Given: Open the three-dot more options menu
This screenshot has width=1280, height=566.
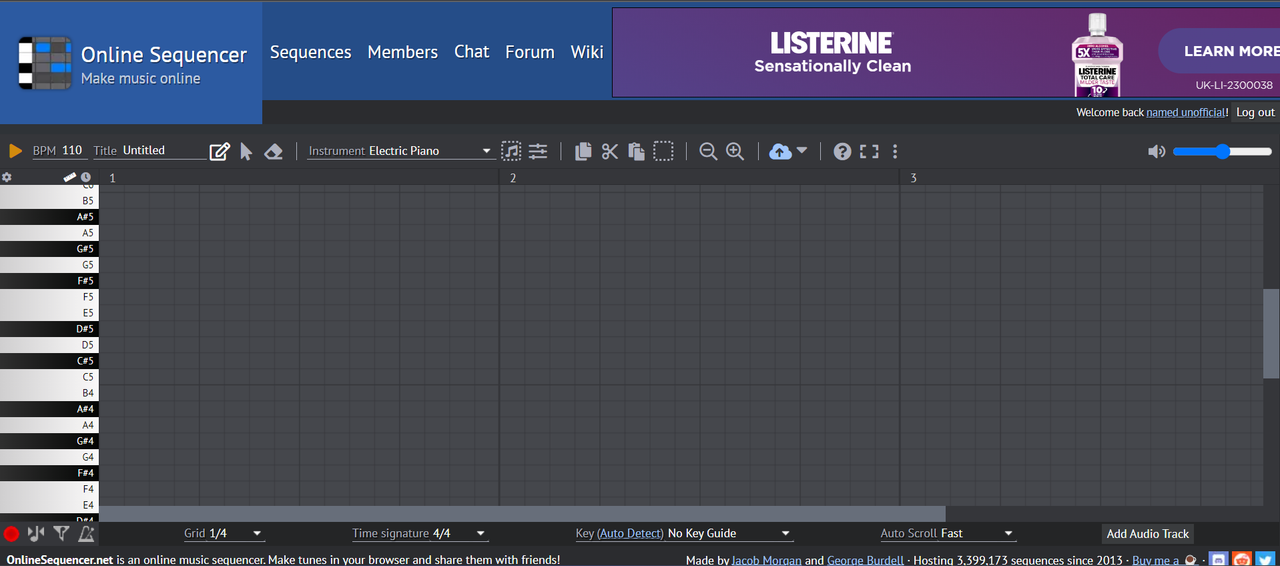Looking at the screenshot, I should (895, 151).
